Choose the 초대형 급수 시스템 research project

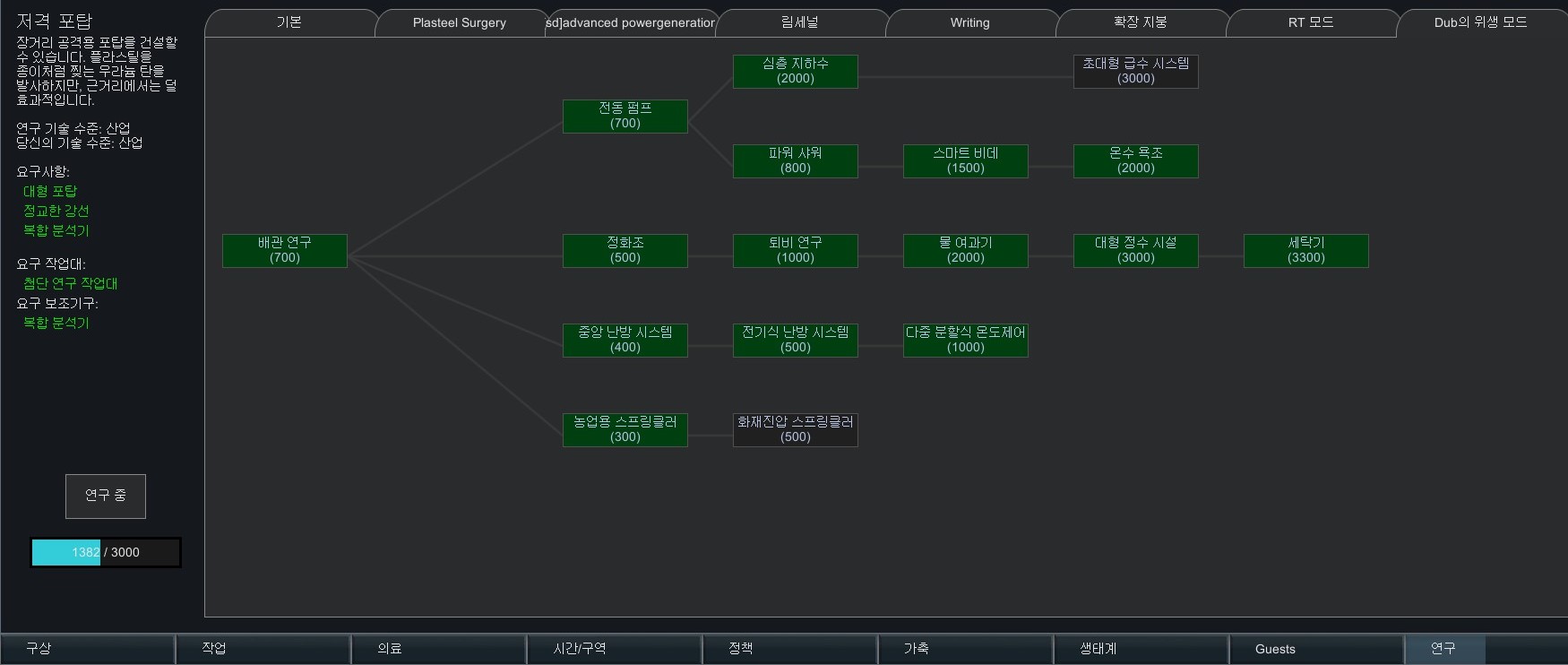(1135, 71)
